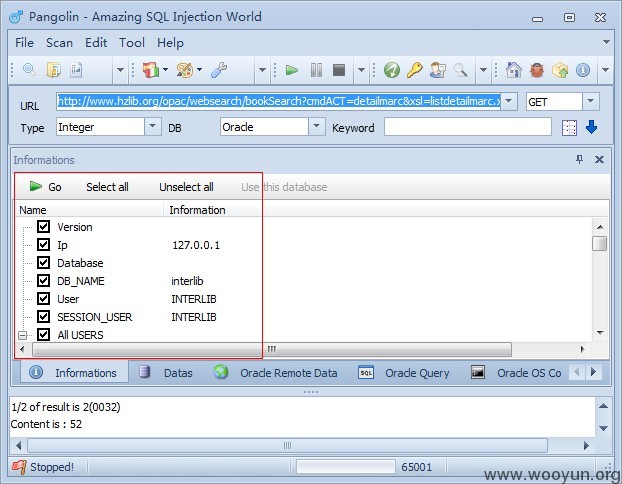Image resolution: width=622 pixels, height=484 pixels.
Task: Open the Type Integer dropdown
Action: pyautogui.click(x=153, y=127)
